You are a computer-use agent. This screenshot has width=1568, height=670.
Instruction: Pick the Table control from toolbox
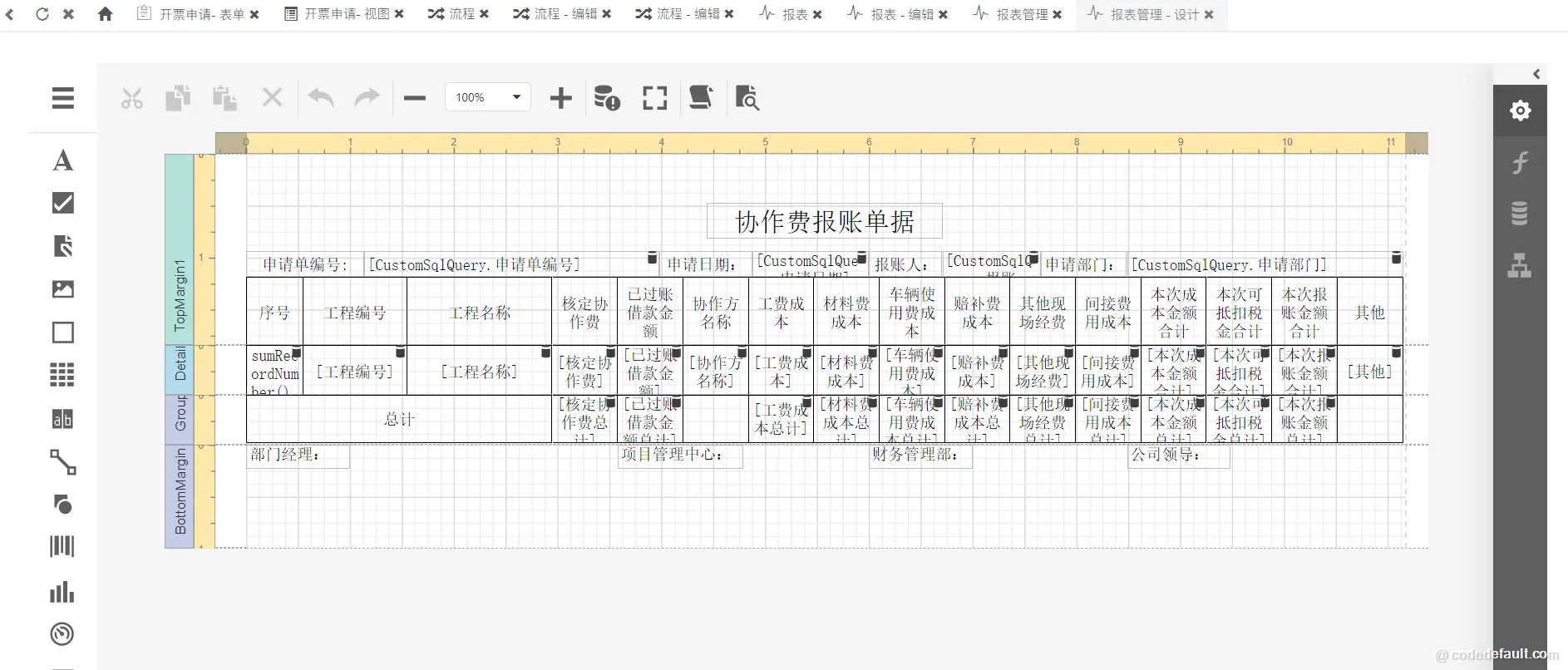tap(62, 375)
